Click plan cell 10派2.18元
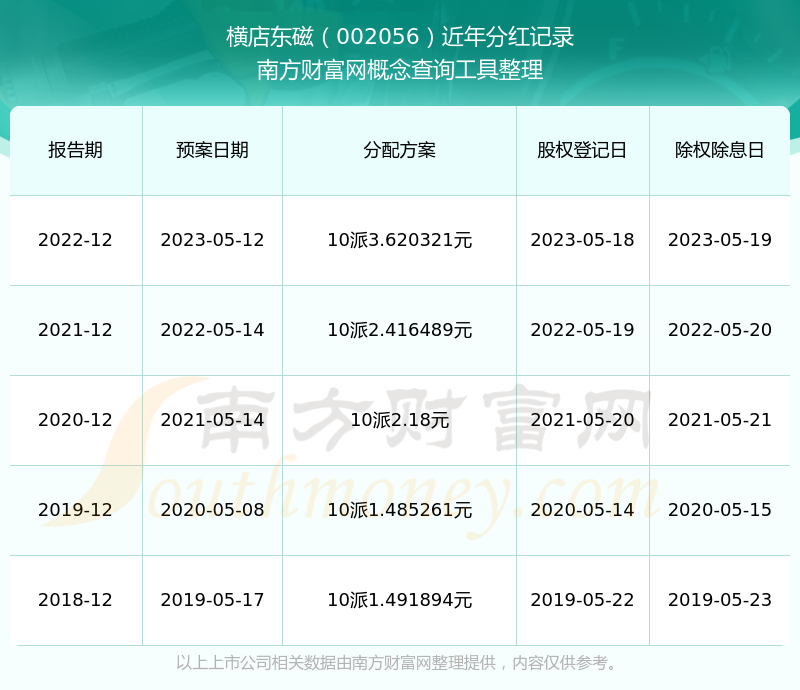 point(399,420)
